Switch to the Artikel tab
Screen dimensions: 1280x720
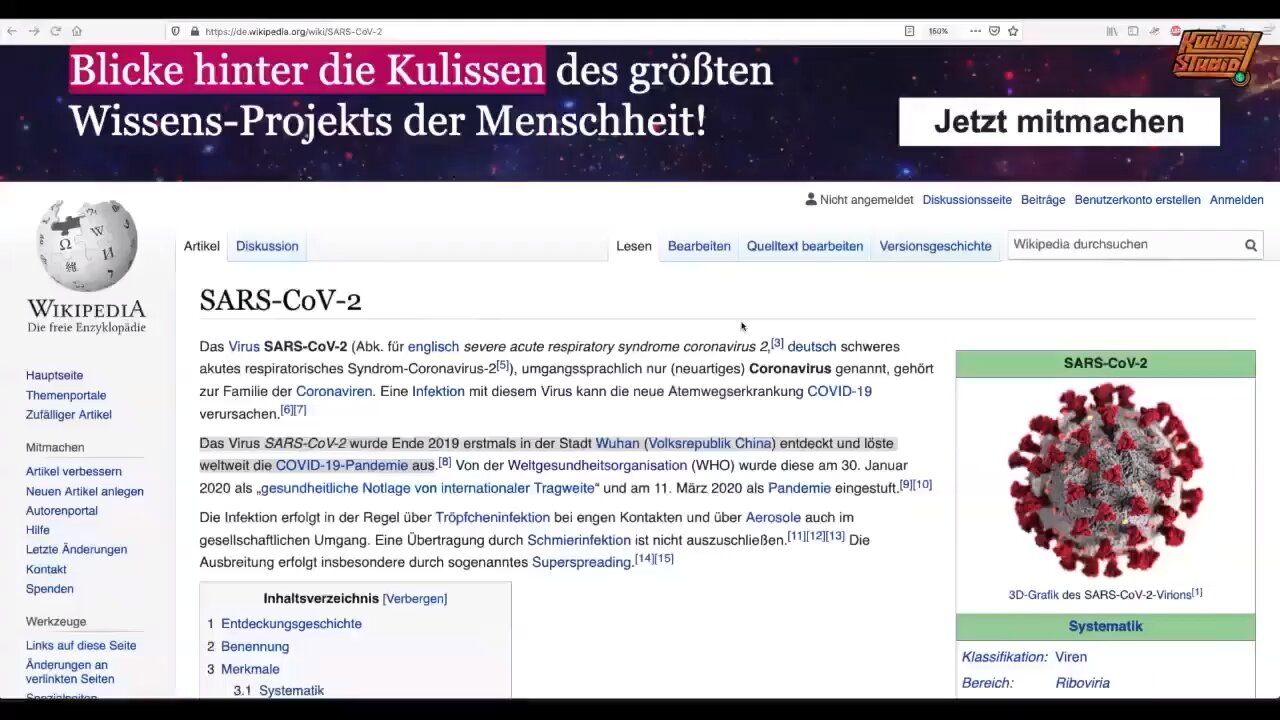(x=201, y=246)
